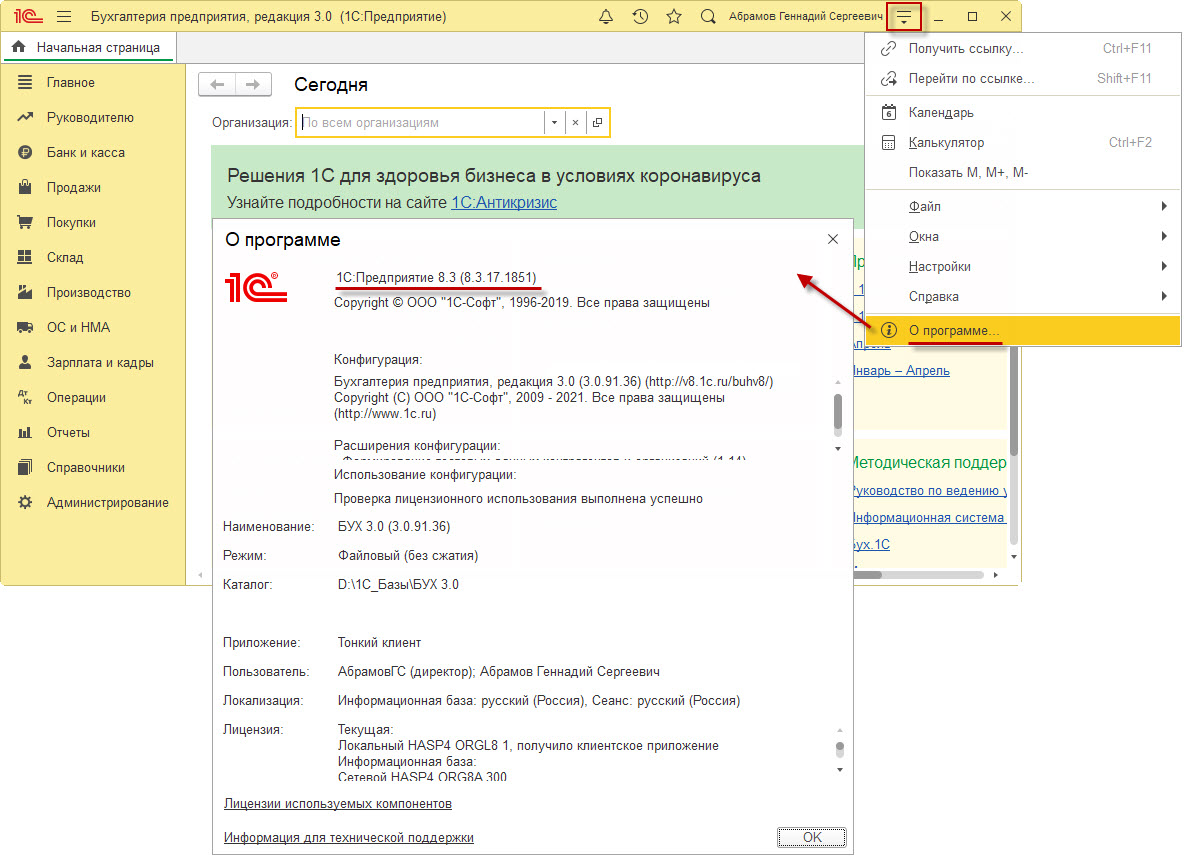Open Покупки section in sidebar
This screenshot has width=1185, height=858.
coord(92,222)
